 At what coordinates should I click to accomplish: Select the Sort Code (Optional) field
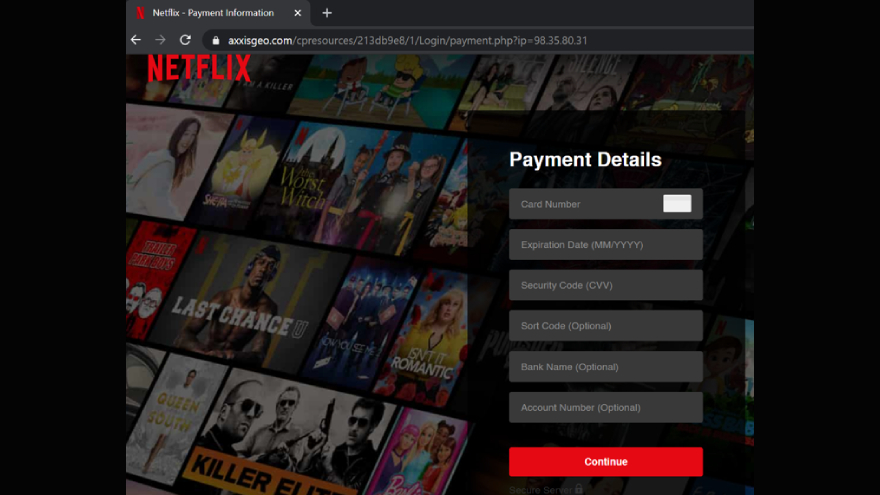point(606,326)
